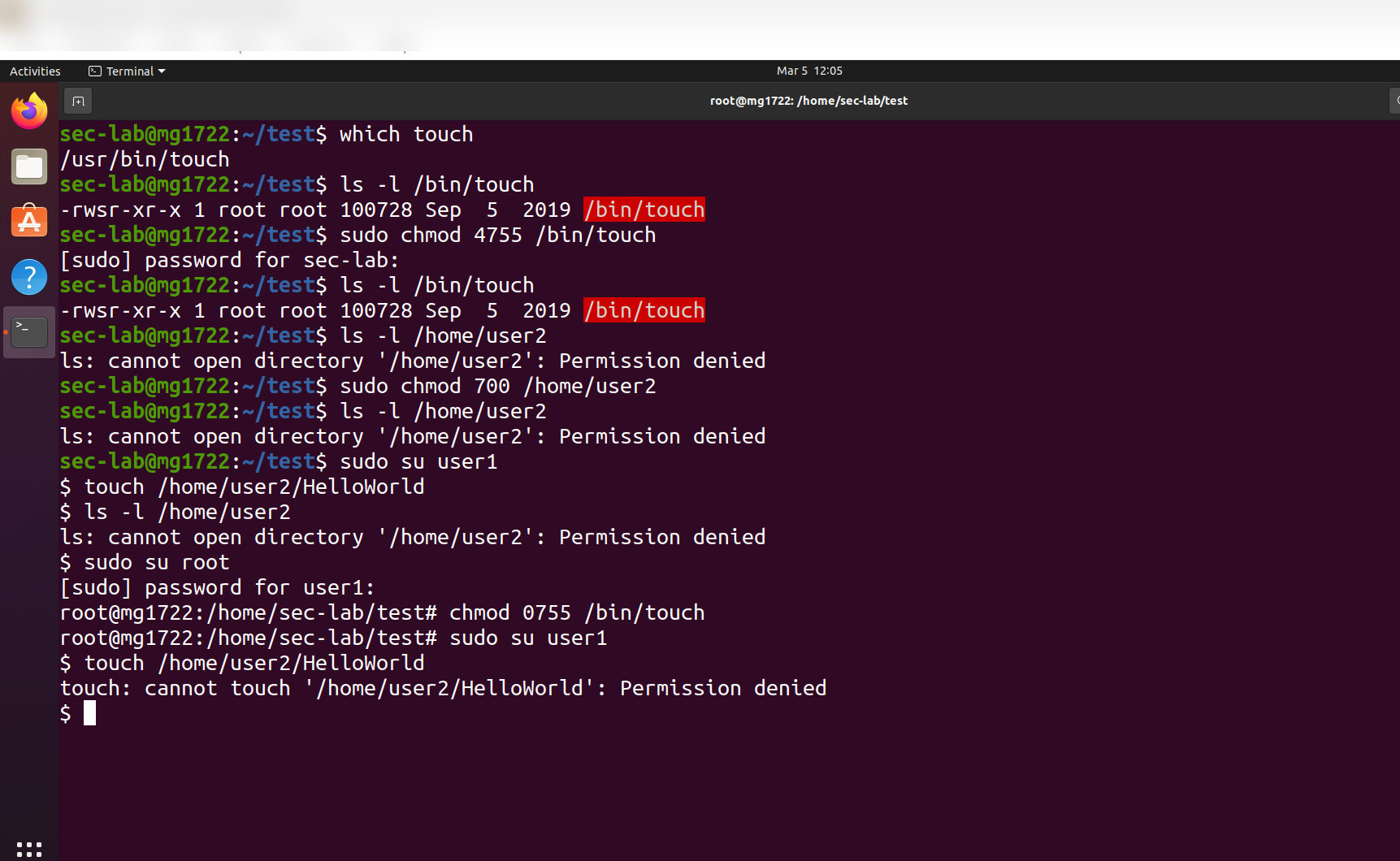Click the terminal cursor at last prompt
Viewport: 1400px width, 861px height.
click(89, 713)
